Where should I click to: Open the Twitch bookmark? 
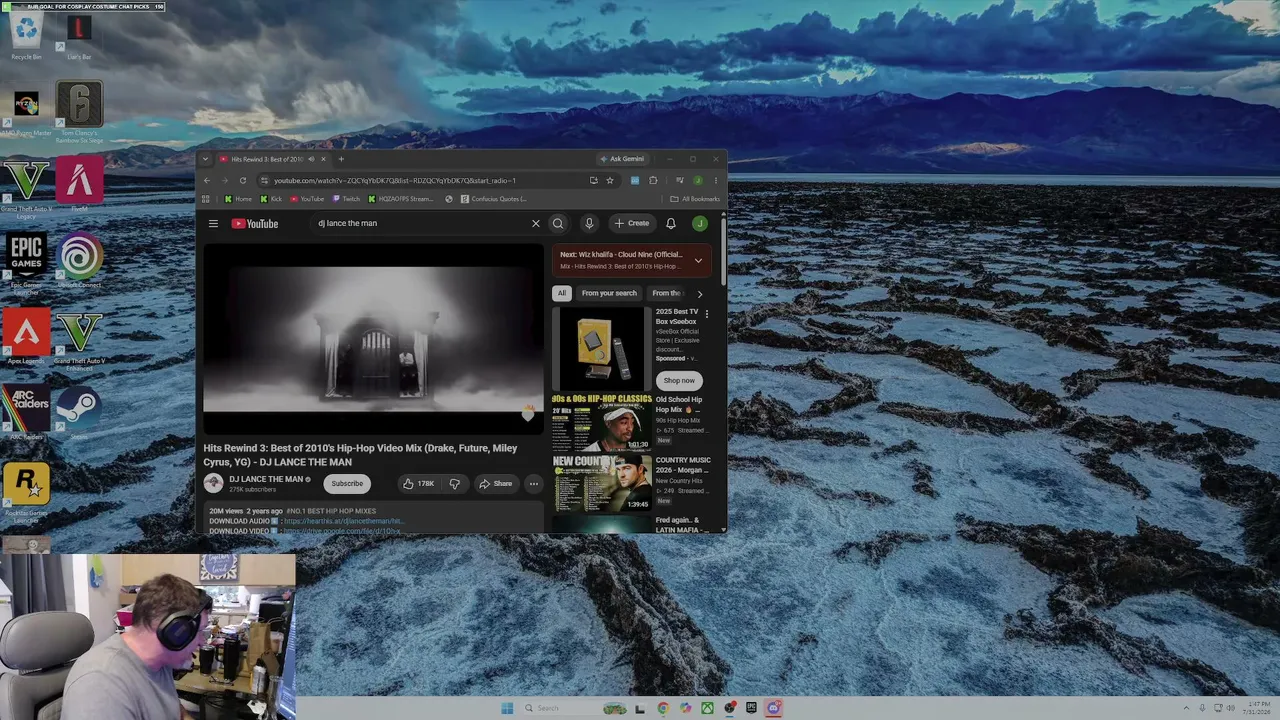tap(346, 199)
